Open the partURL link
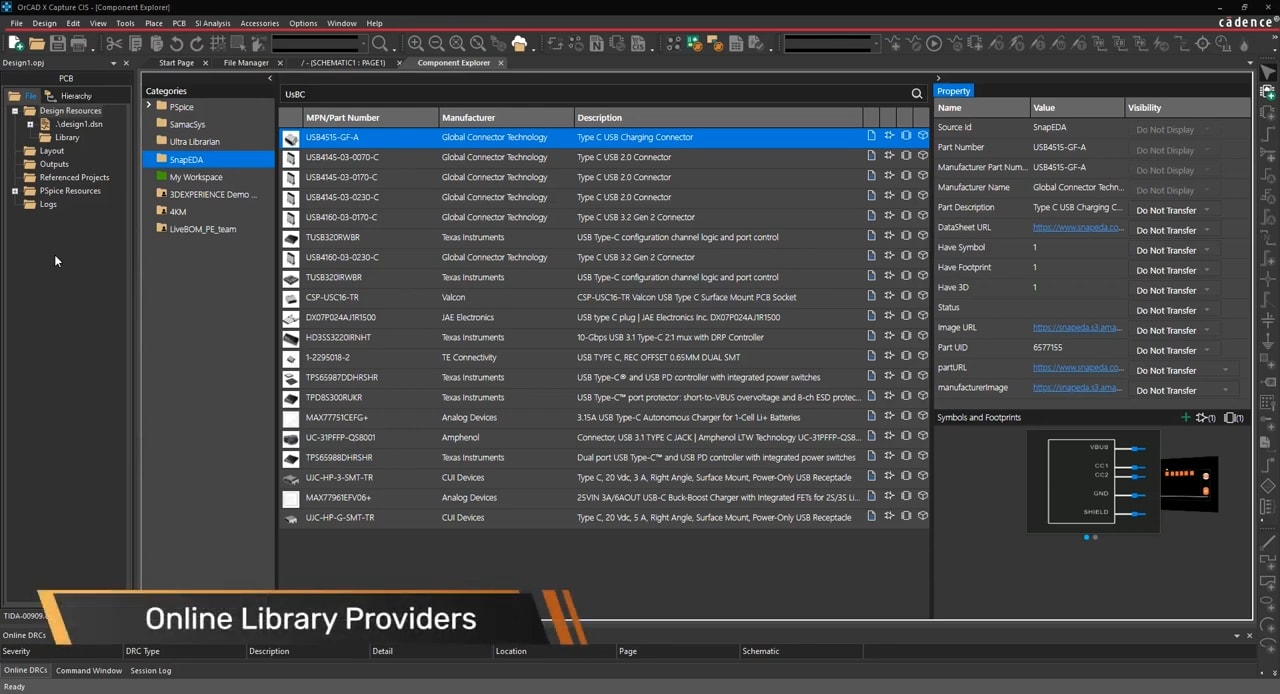Viewport: 1280px width, 694px height. tap(1078, 367)
